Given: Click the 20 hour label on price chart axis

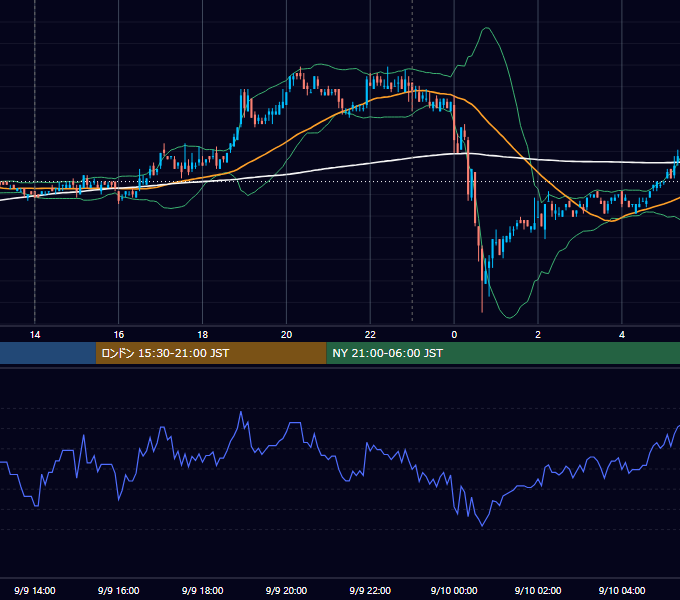Looking at the screenshot, I should (x=286, y=335).
